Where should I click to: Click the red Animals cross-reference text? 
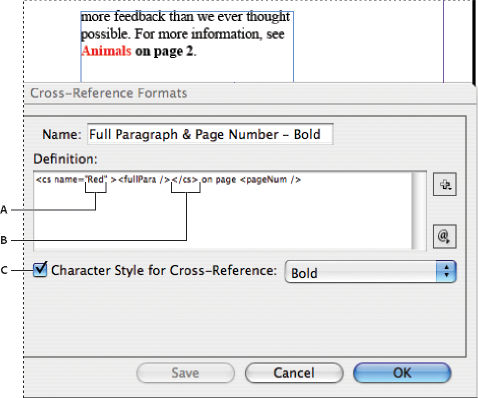point(106,51)
